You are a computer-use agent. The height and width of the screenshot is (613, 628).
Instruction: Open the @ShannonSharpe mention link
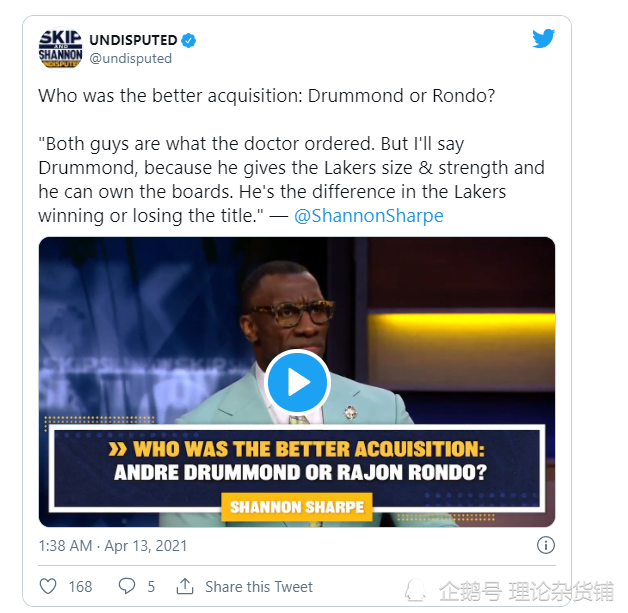[368, 216]
